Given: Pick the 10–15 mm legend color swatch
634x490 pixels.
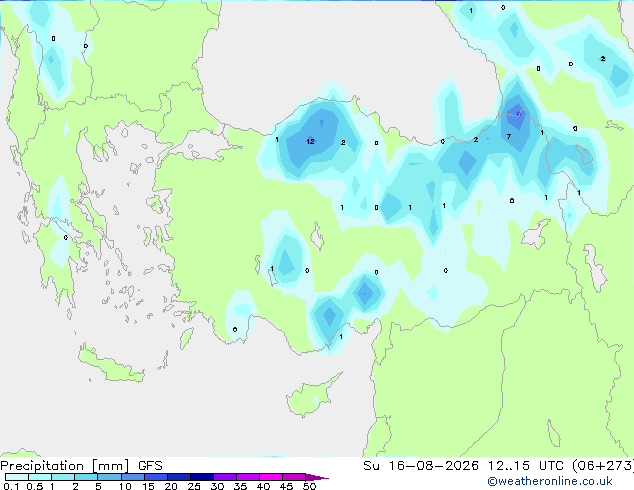Looking at the screenshot, I should pos(132,477).
